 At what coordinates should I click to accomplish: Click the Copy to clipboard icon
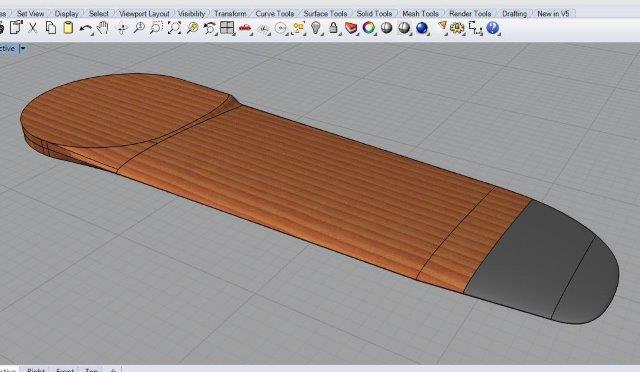point(51,28)
